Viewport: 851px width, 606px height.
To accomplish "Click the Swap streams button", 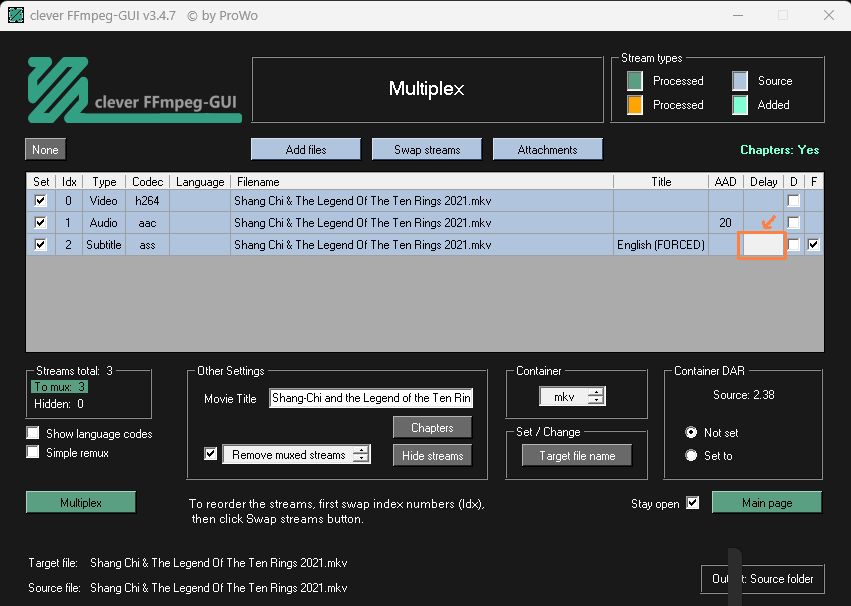I will [x=427, y=149].
